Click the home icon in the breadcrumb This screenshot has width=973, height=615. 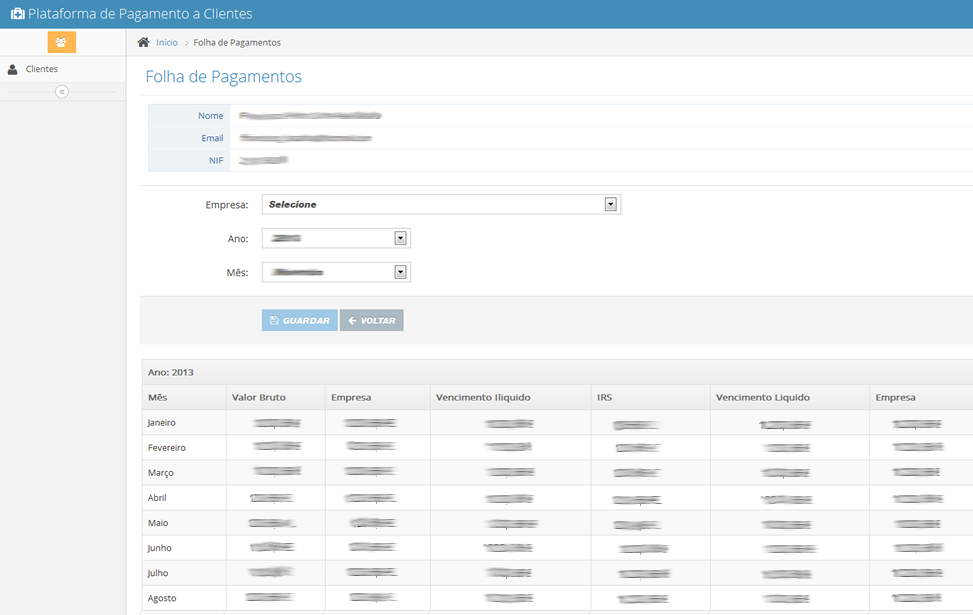click(x=143, y=42)
